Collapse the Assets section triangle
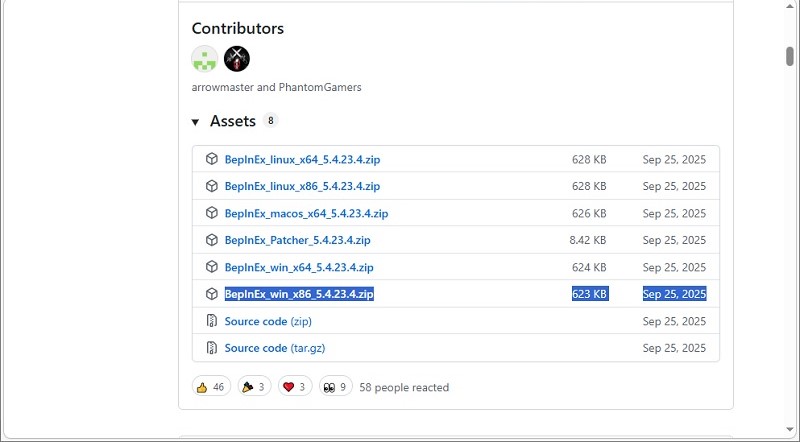 (196, 122)
